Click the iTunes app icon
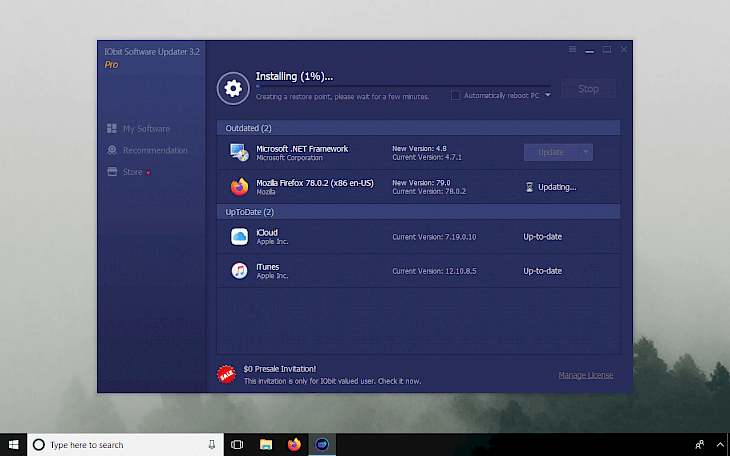Viewport: 730px width, 456px height. pos(239,271)
